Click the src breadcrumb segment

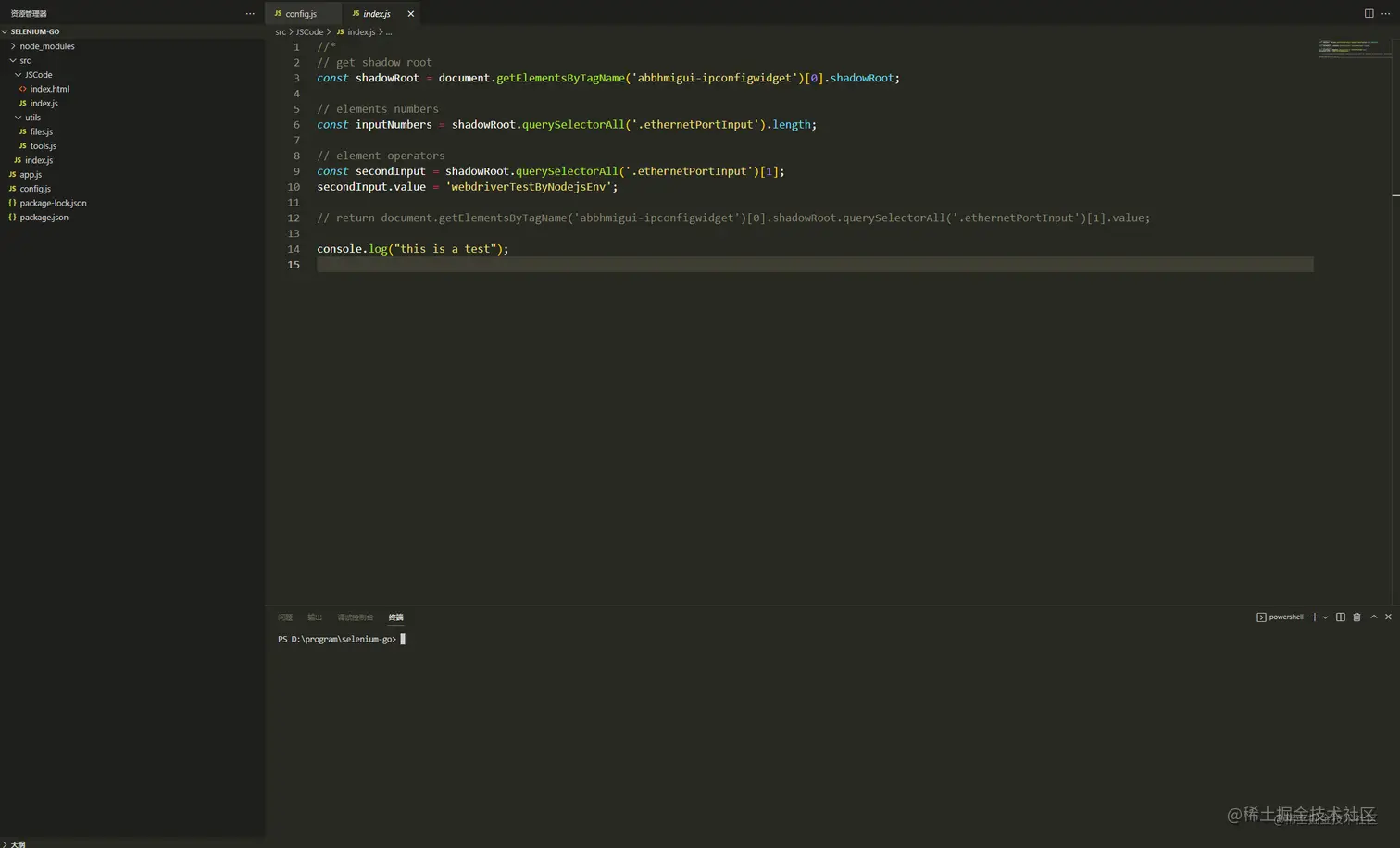pyautogui.click(x=281, y=32)
